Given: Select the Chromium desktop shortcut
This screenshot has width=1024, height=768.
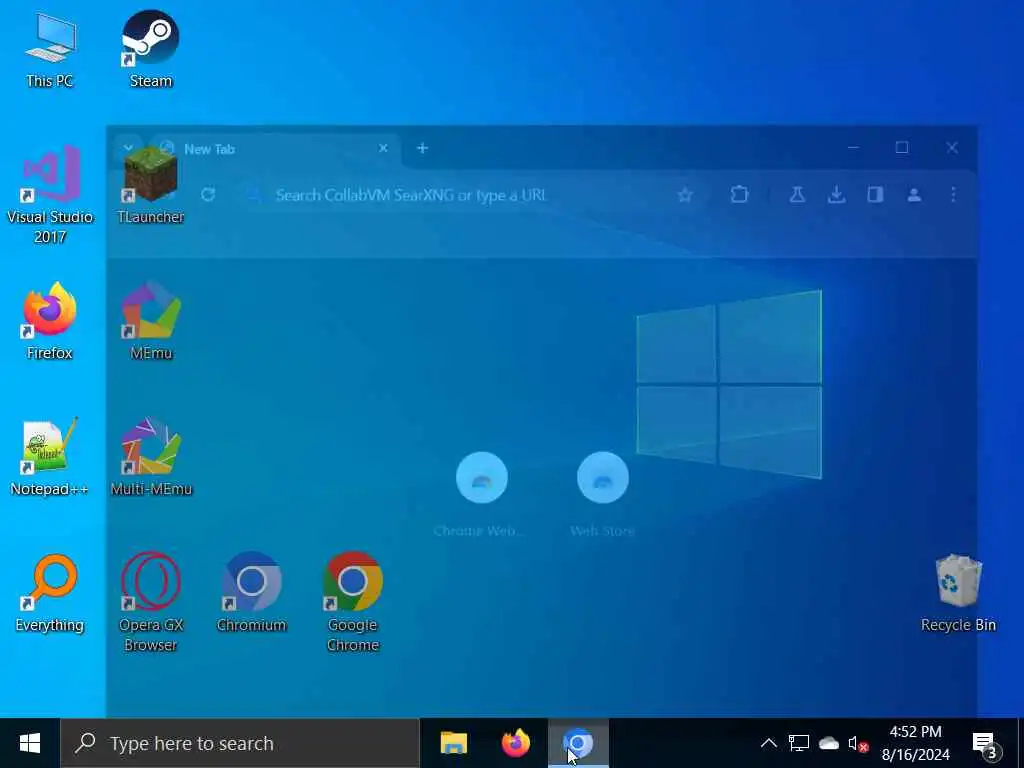Looking at the screenshot, I should pos(251,593).
